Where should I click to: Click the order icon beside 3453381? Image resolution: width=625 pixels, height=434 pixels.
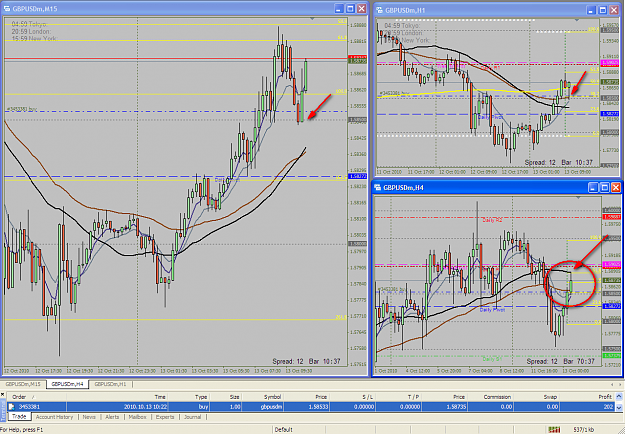(12, 407)
